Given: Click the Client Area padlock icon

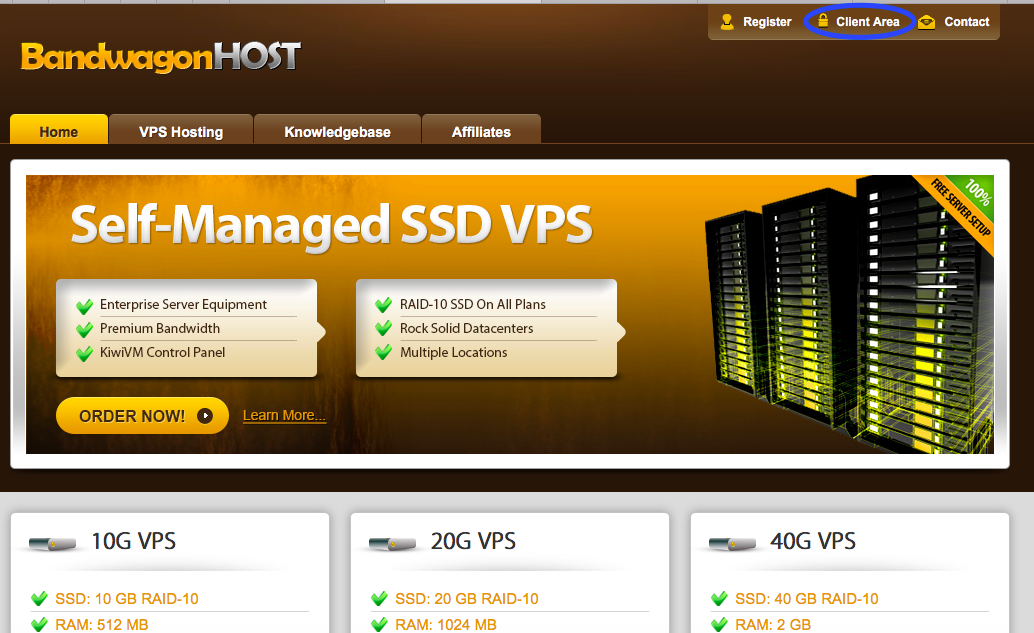Looking at the screenshot, I should [x=822, y=21].
